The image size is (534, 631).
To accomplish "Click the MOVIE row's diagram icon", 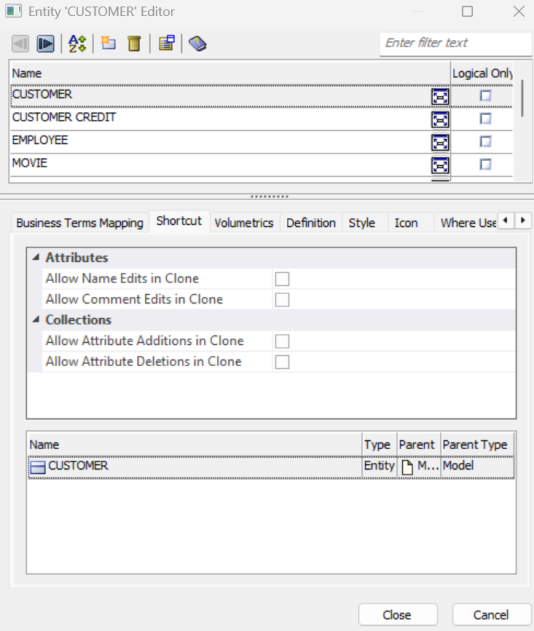I will (440, 165).
